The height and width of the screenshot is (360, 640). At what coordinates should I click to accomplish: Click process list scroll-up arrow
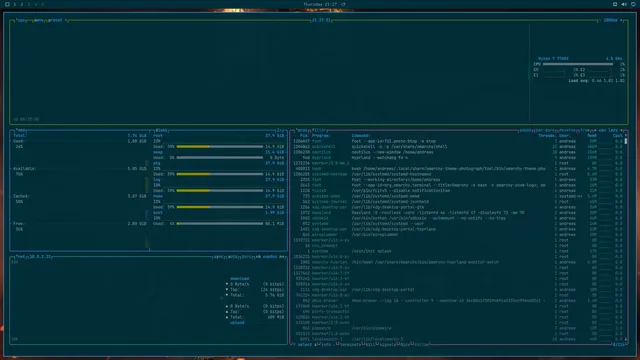[x=626, y=136]
